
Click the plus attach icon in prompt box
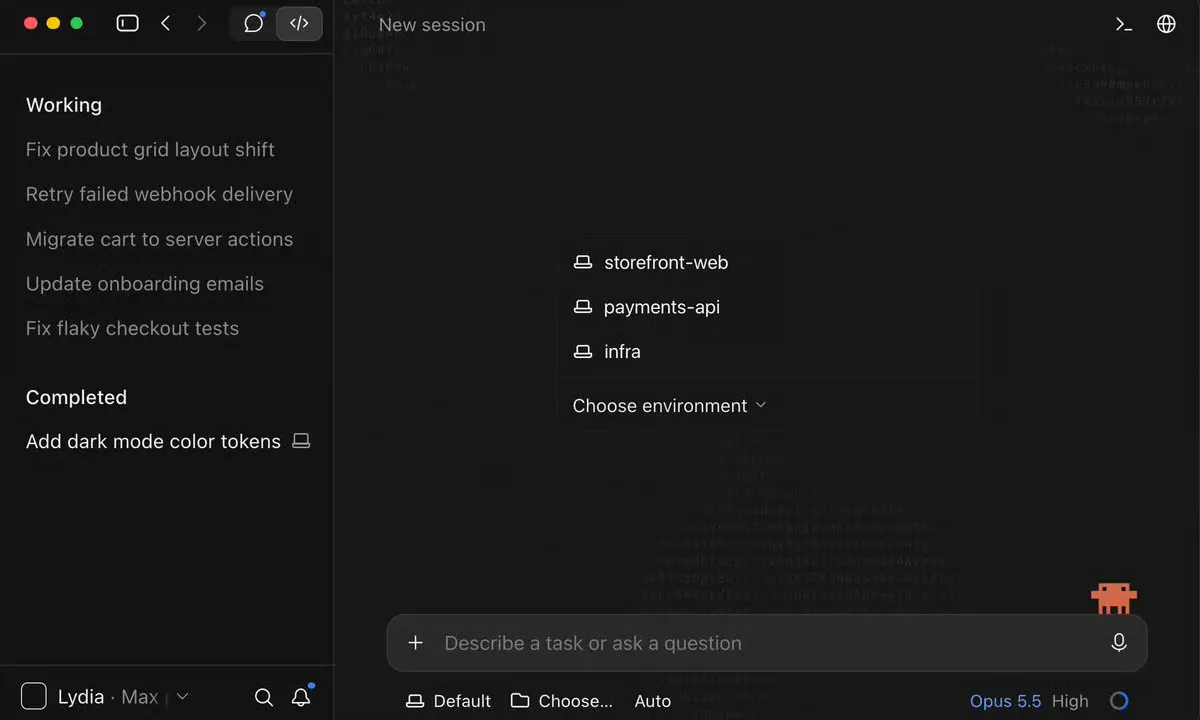point(416,643)
